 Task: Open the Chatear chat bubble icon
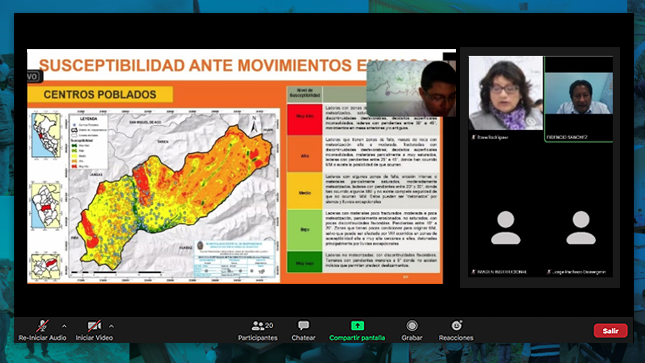304,326
